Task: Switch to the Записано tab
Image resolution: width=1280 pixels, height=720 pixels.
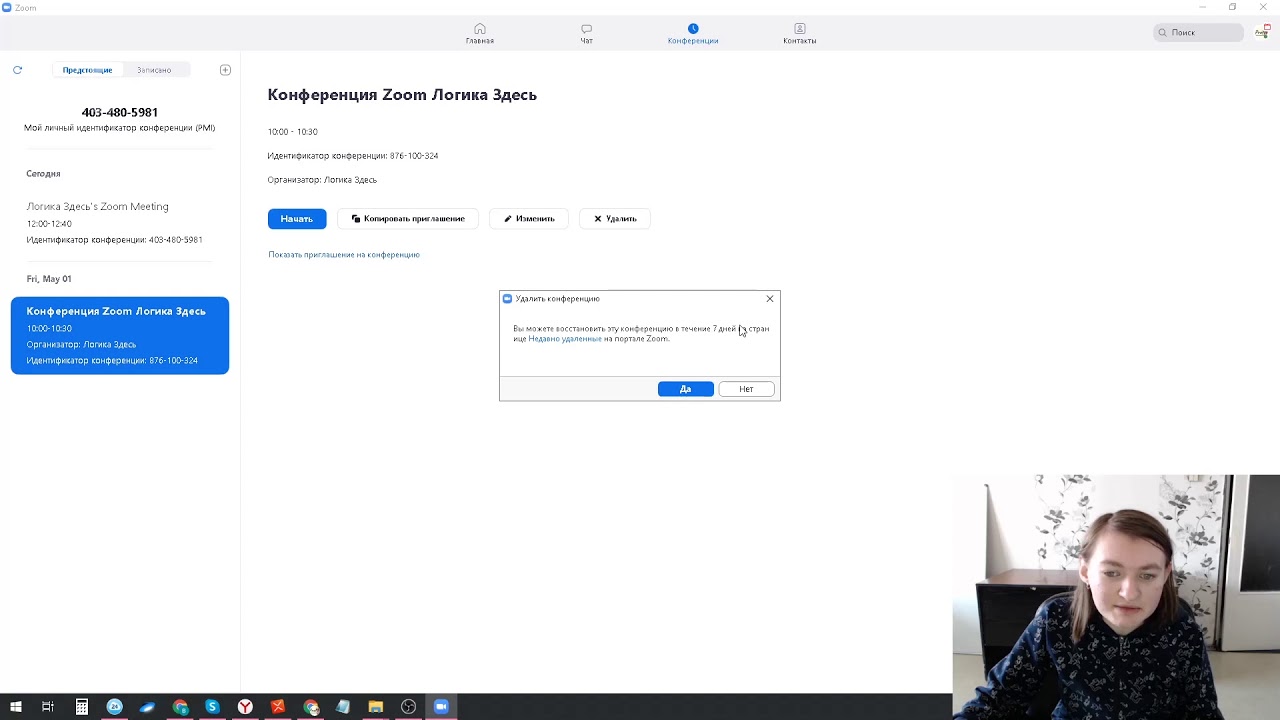Action: pyautogui.click(x=154, y=70)
